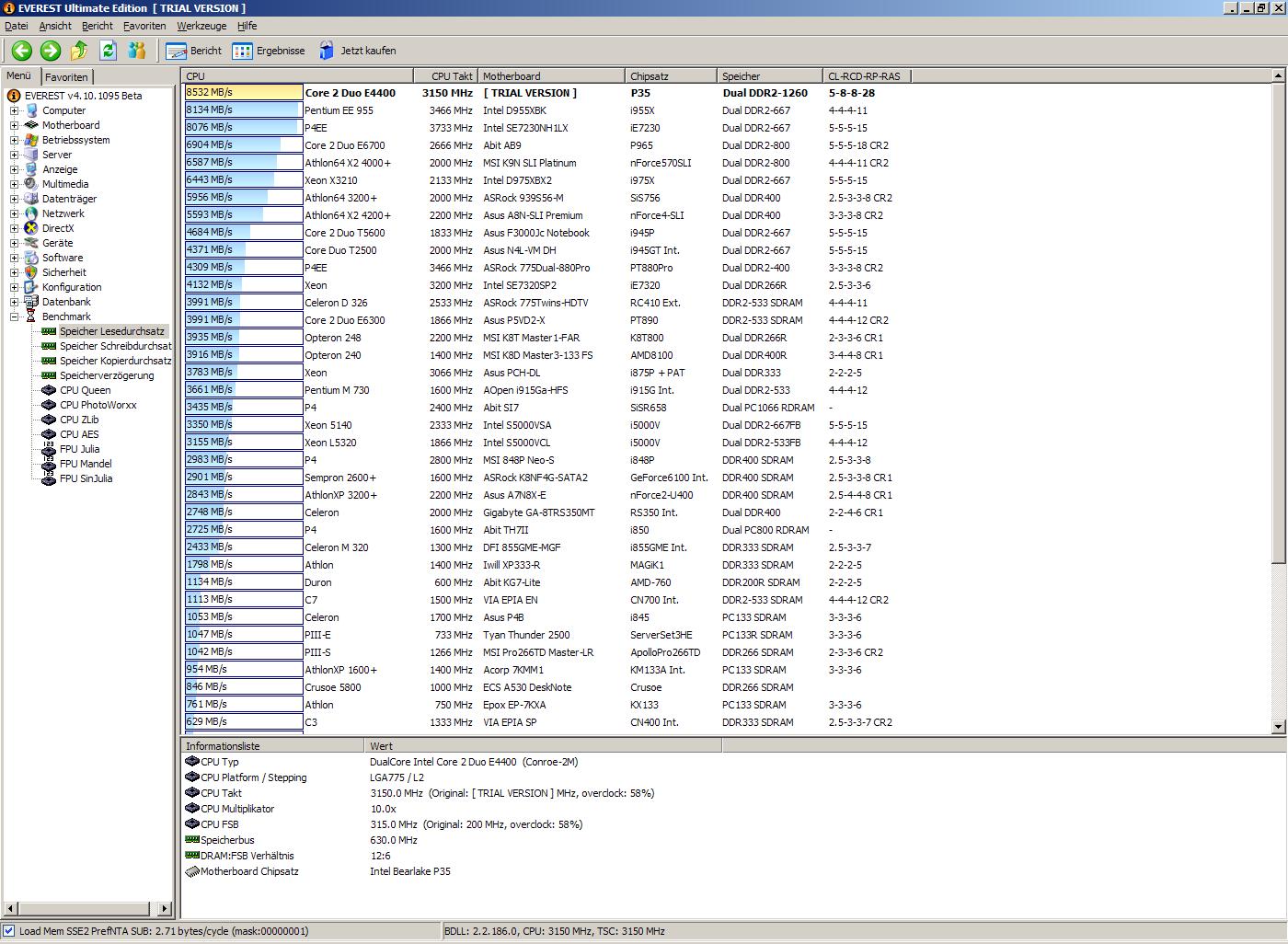This screenshot has height=944, width=1288.
Task: Open the Favoriten menu
Action: (x=145, y=26)
